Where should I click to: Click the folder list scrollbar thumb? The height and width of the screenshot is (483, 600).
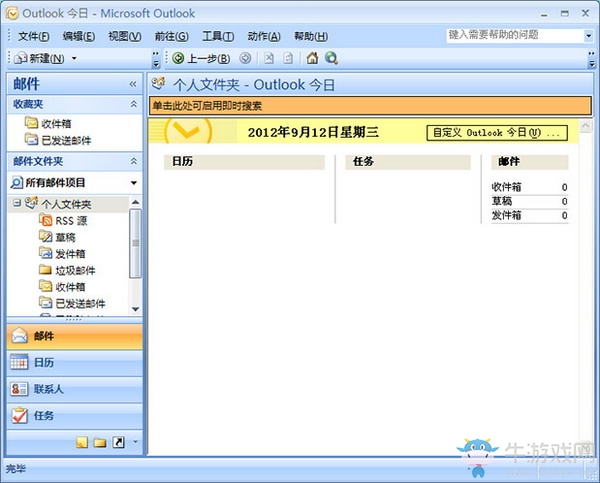pyautogui.click(x=135, y=243)
